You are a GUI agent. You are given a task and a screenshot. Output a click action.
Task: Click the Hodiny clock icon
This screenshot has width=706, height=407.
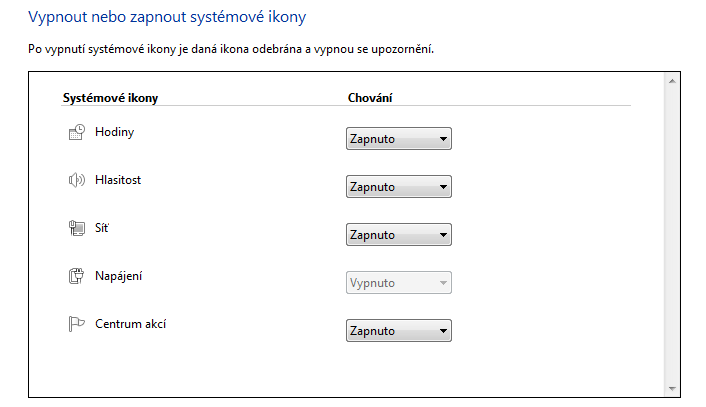pyautogui.click(x=77, y=133)
